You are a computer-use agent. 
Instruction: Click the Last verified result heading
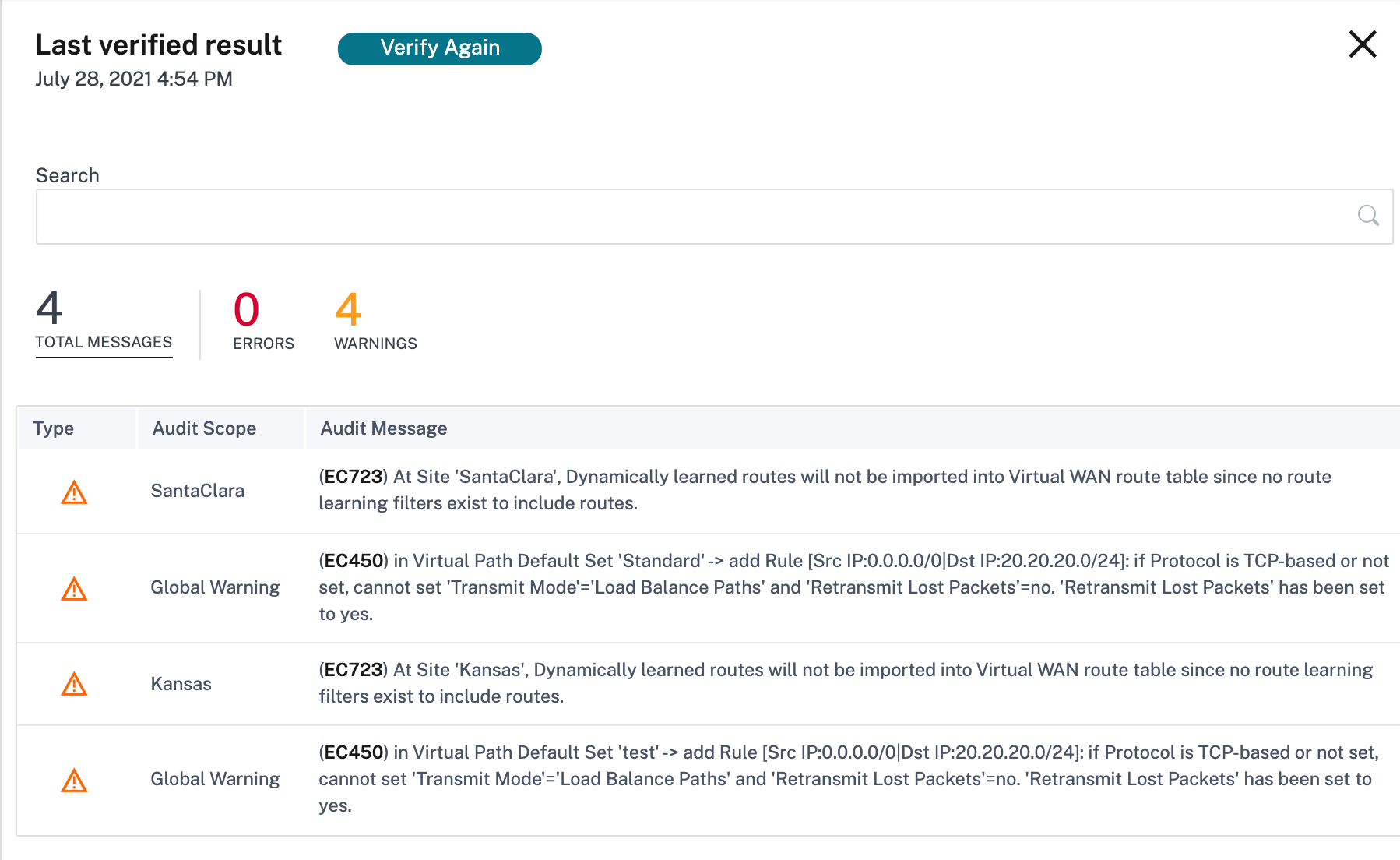pos(159,45)
